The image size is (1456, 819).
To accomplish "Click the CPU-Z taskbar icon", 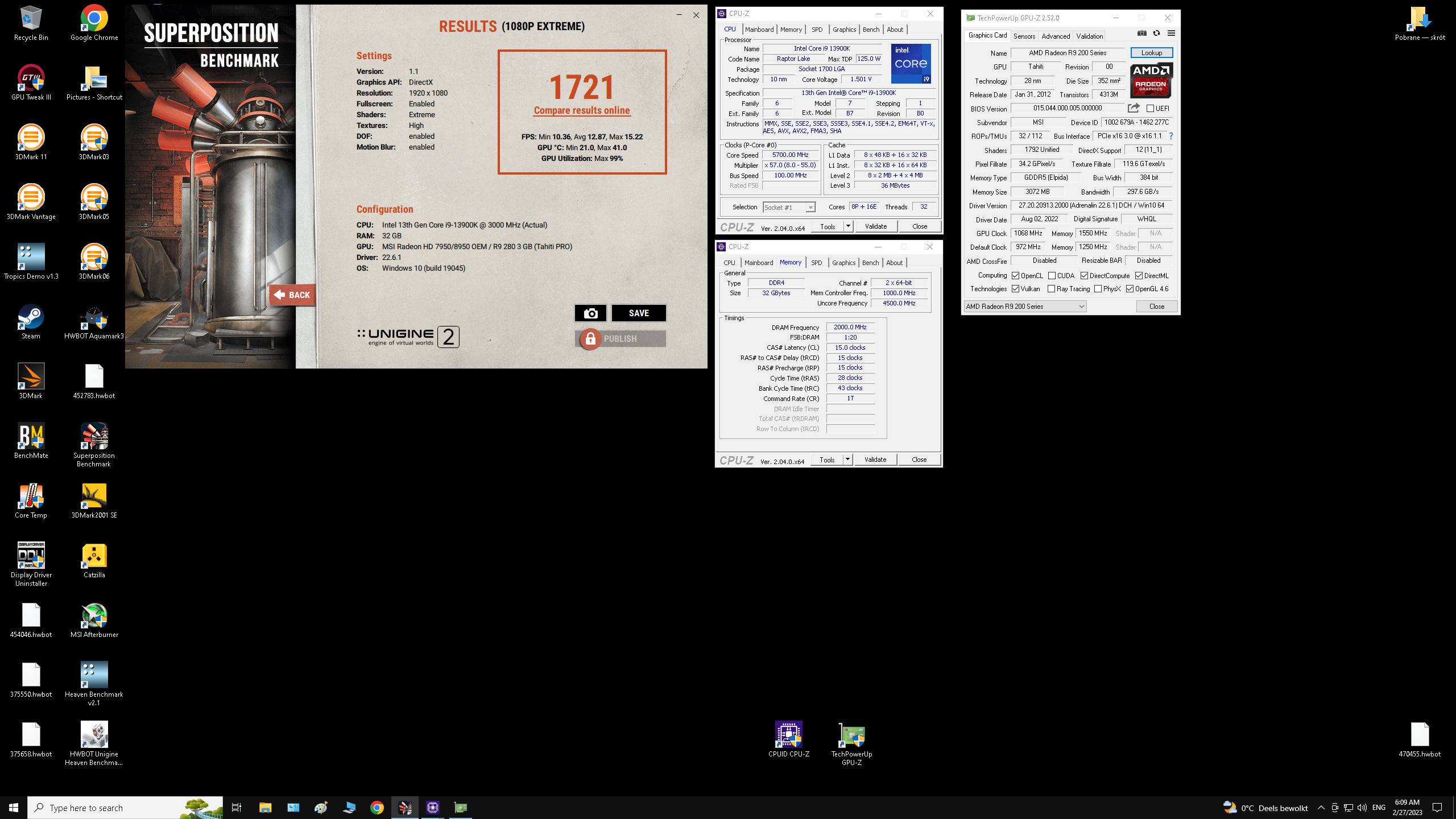I will point(433,807).
